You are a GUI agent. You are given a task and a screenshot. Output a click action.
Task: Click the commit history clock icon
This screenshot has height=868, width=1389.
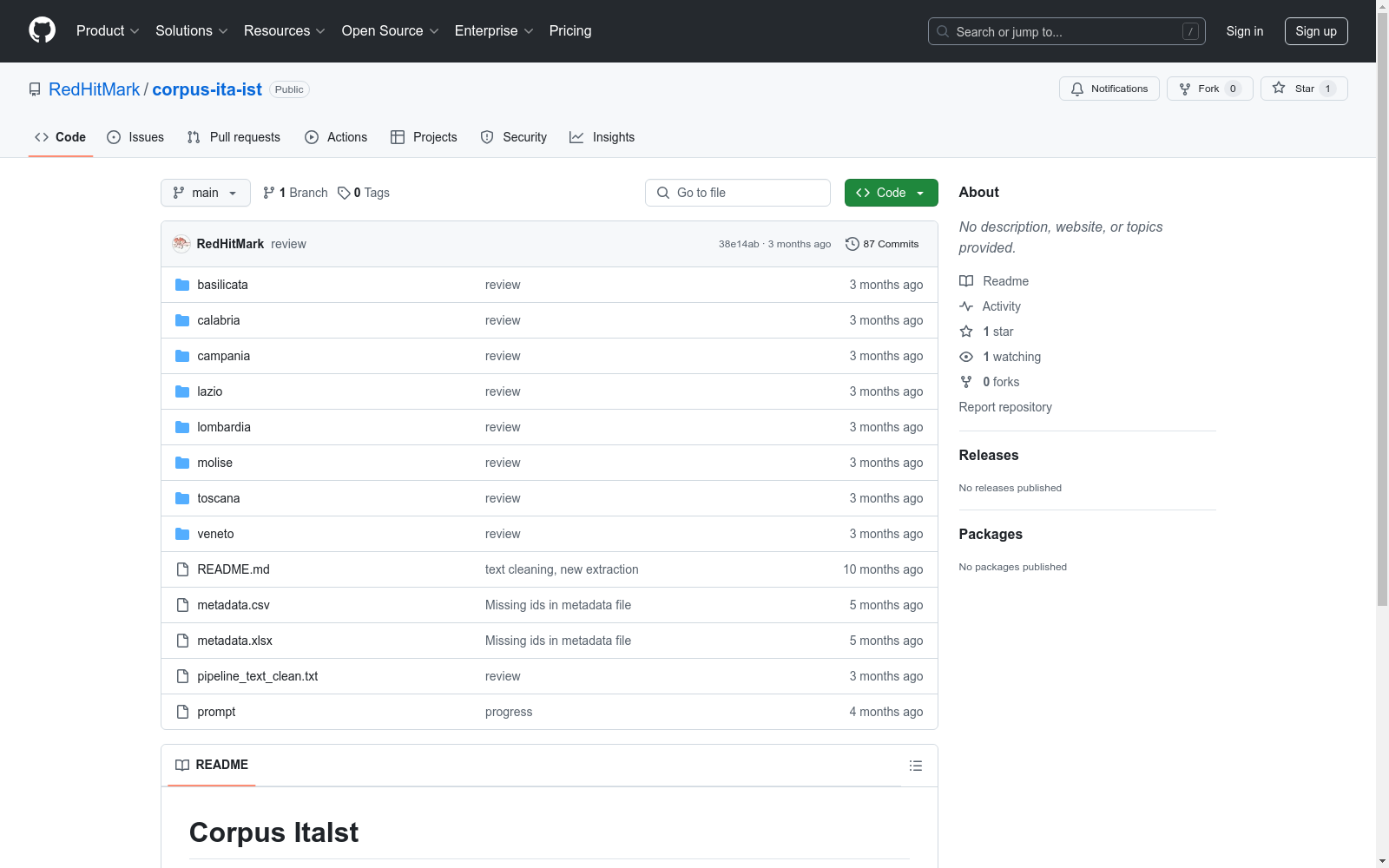point(852,244)
